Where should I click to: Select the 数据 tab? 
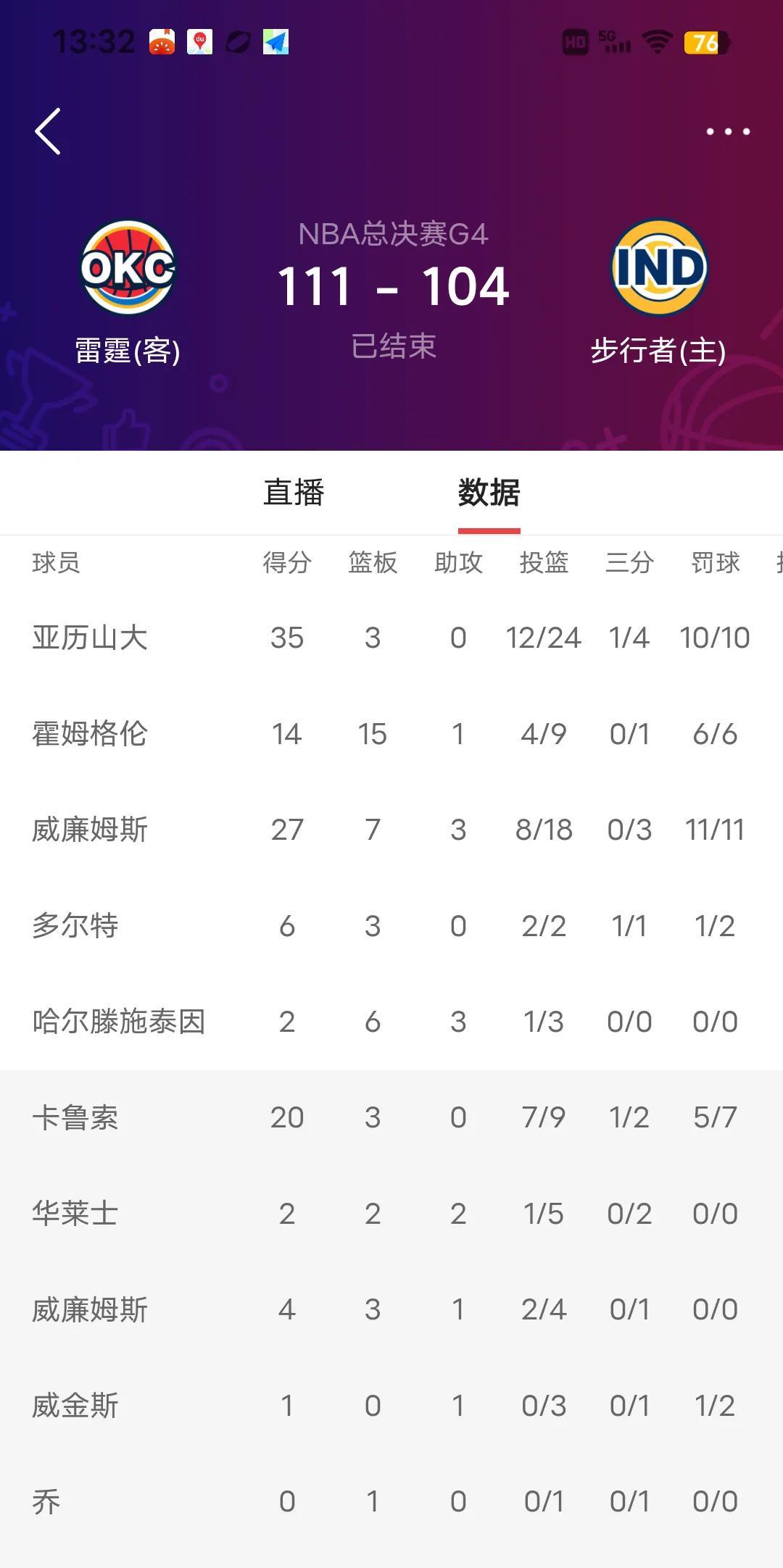click(489, 493)
